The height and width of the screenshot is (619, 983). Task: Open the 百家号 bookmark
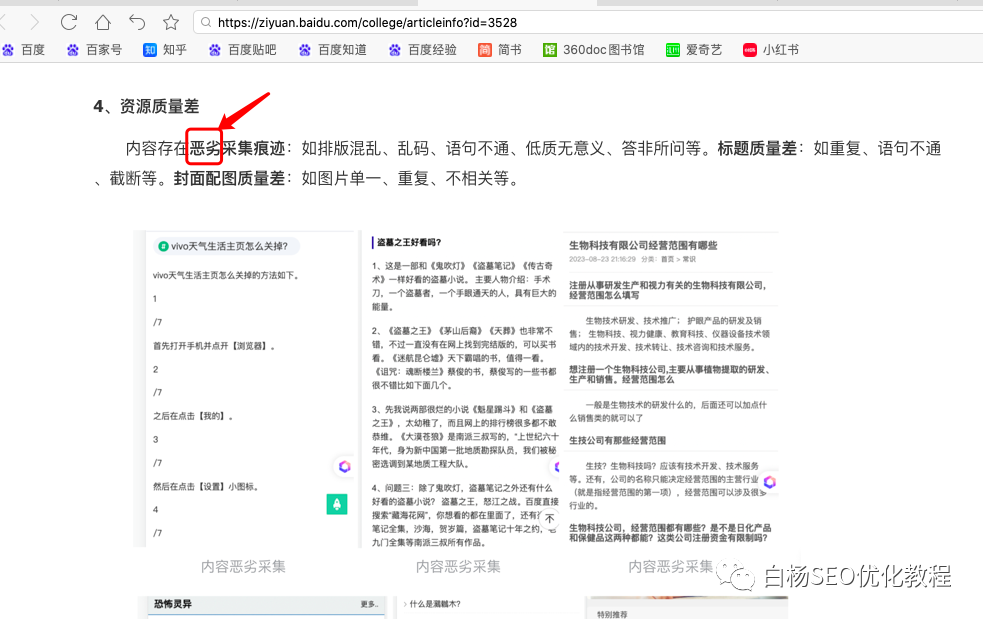coord(95,48)
